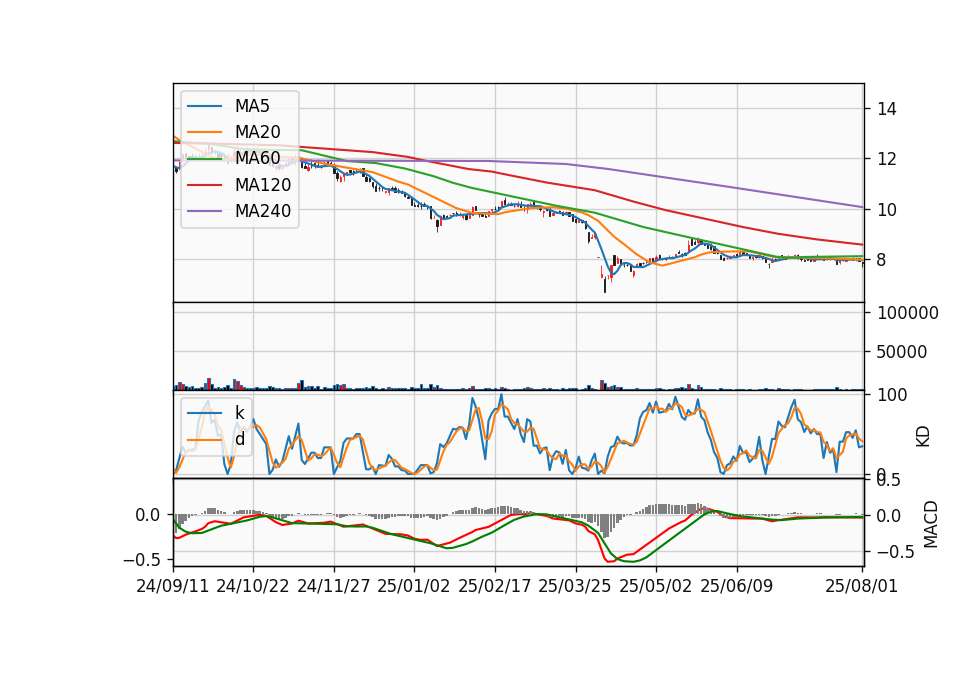Image resolution: width=960 pixels, height=690 pixels.
Task: Click the left MACD axis value −0.5
Action: click(141, 560)
